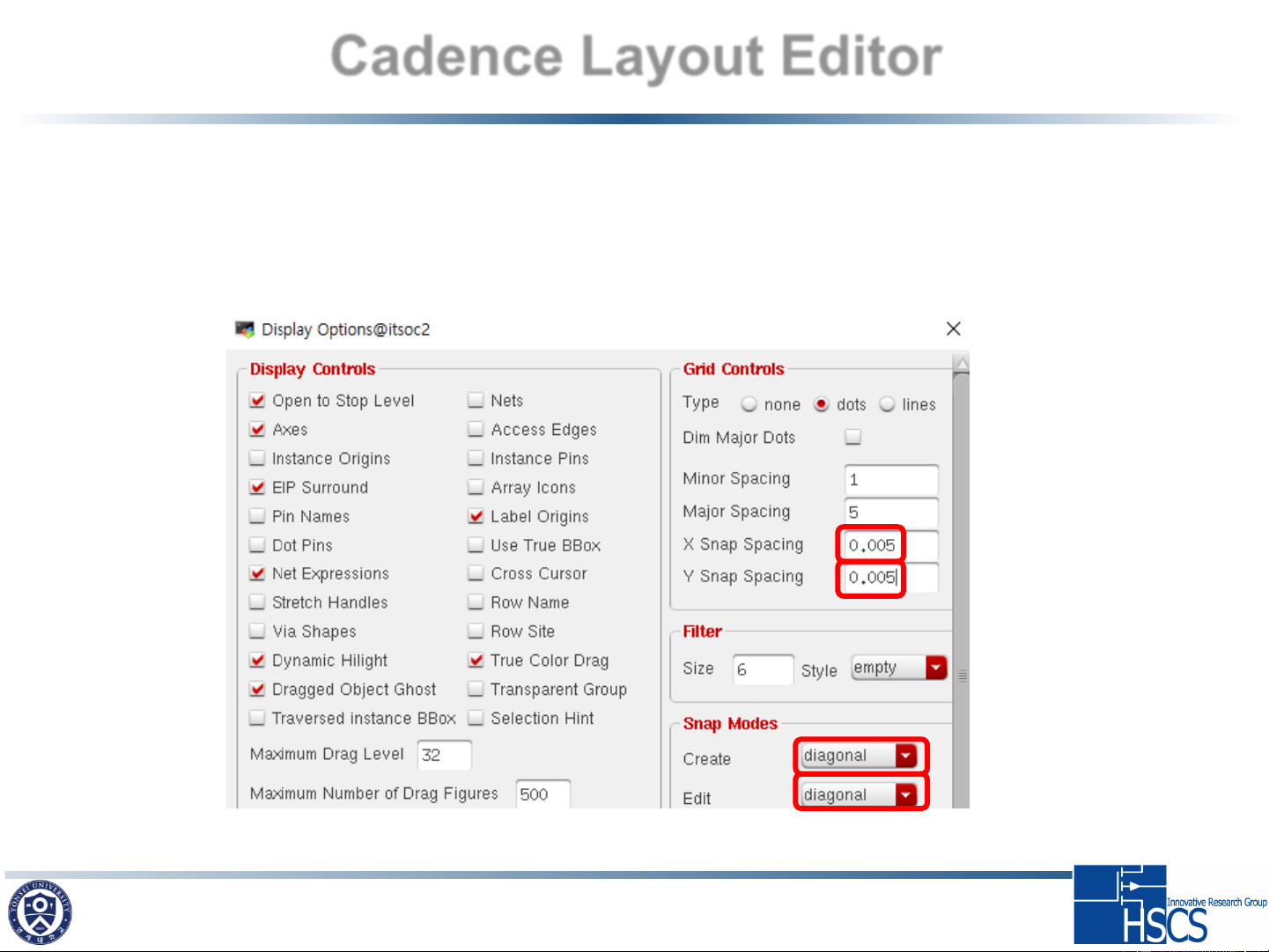
Task: Click the Filter Size input box
Action: (x=763, y=669)
